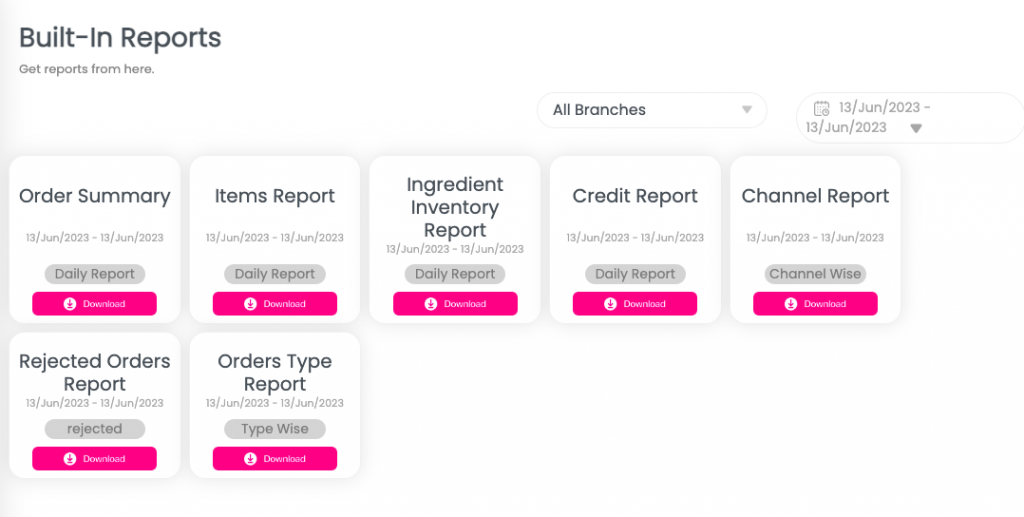The height and width of the screenshot is (517, 1024).
Task: Click download icon on Credit Report card
Action: point(611,304)
